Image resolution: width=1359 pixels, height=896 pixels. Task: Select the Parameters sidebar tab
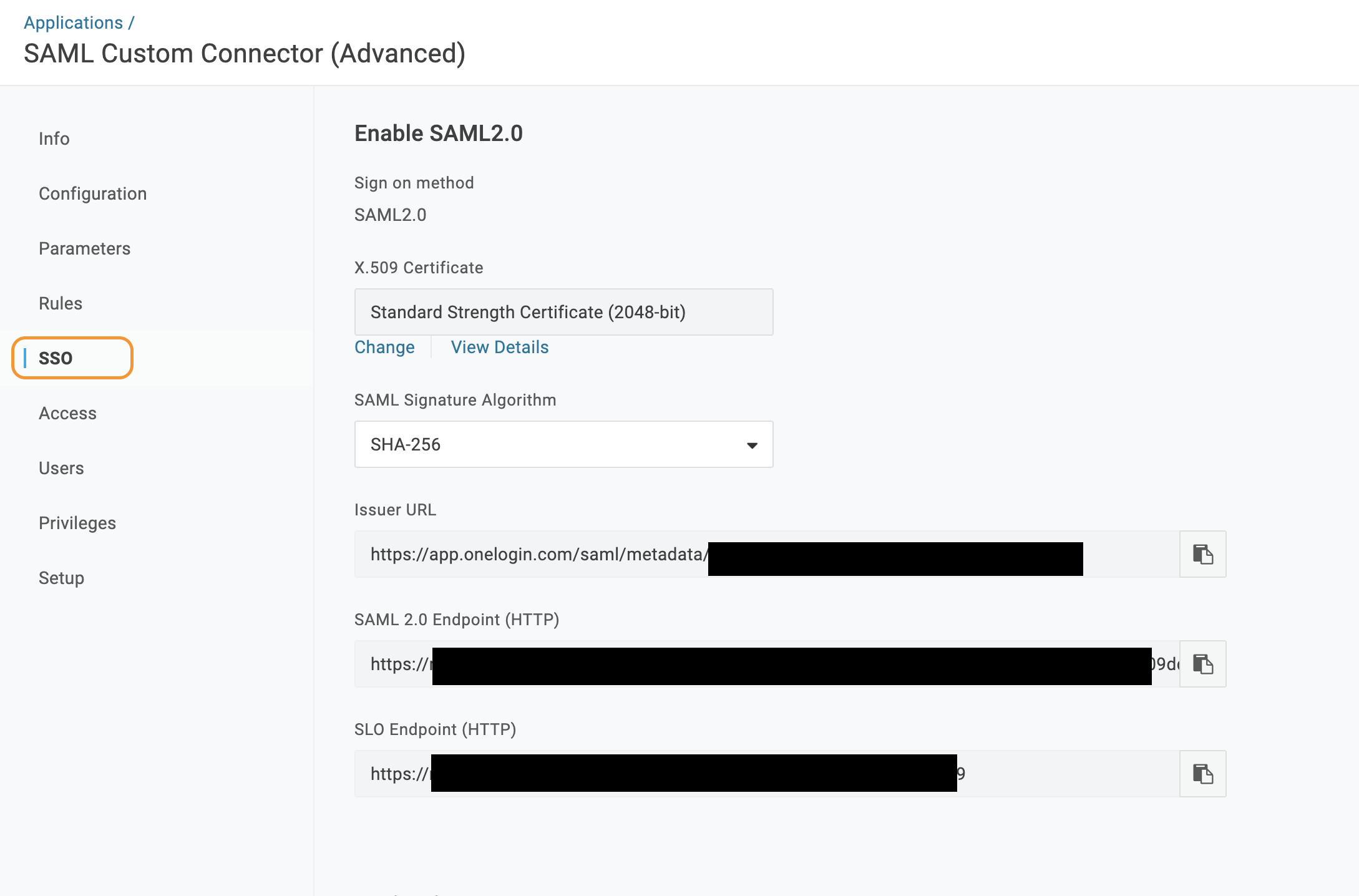(x=84, y=248)
